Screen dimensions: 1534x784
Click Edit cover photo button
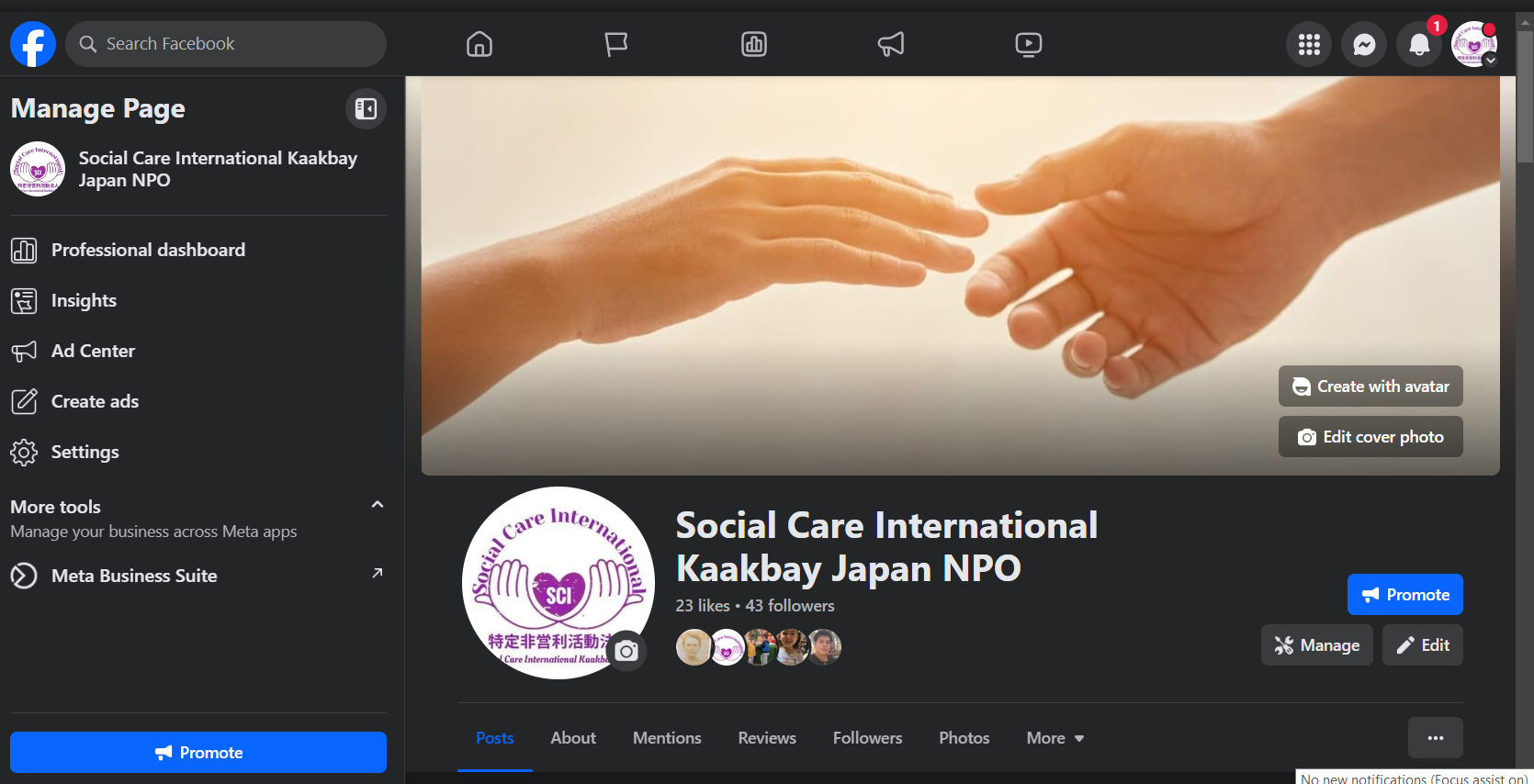(1370, 437)
